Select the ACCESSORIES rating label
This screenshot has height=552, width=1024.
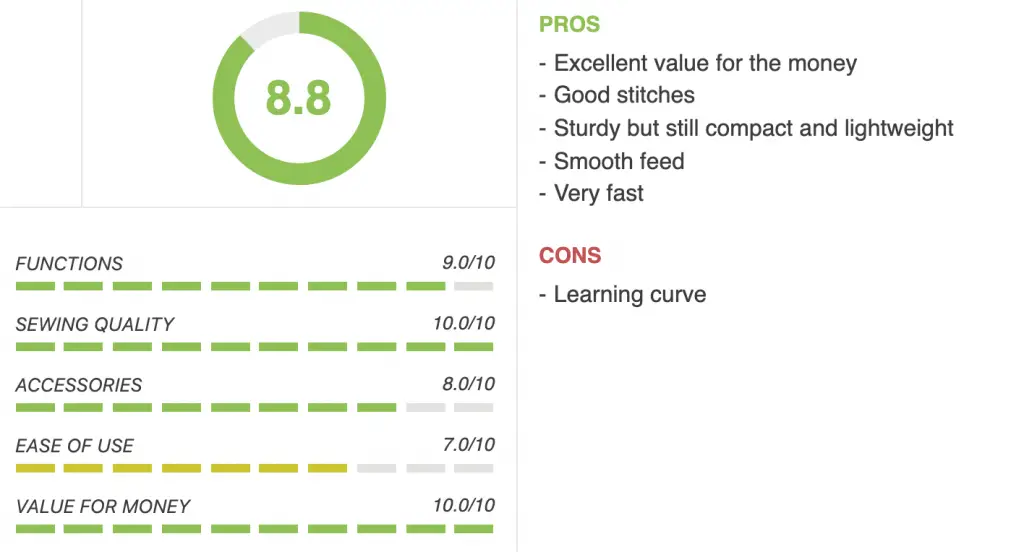click(x=78, y=385)
